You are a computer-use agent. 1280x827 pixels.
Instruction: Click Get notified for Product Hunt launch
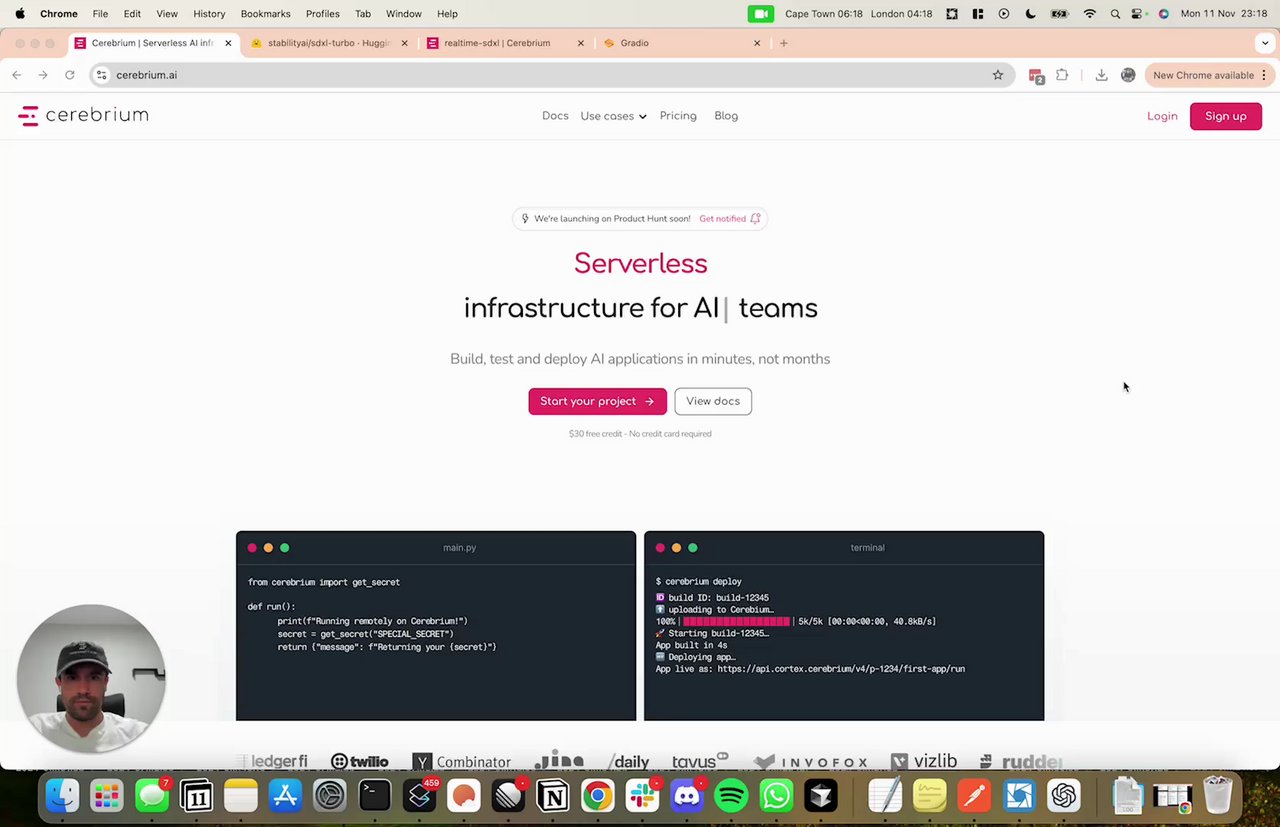[729, 218]
